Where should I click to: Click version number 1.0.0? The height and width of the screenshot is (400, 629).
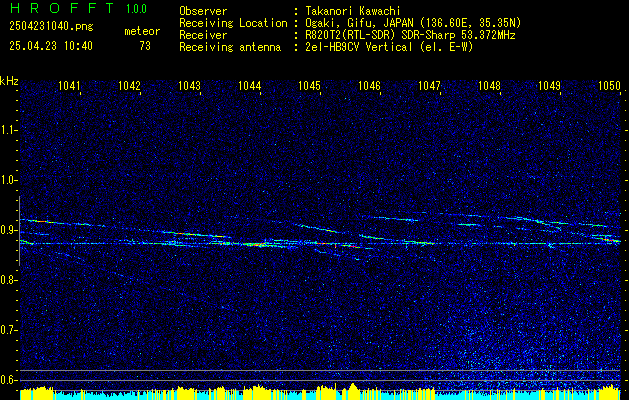136,9
